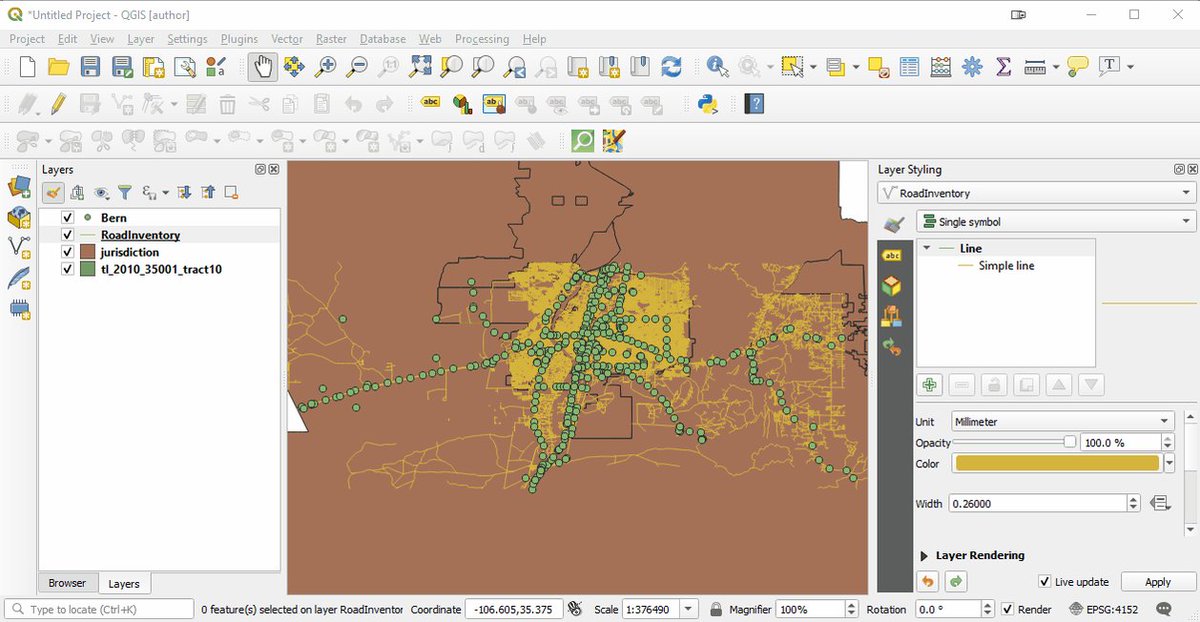The image size is (1200, 622).
Task: Click the undo style change button
Action: (928, 581)
